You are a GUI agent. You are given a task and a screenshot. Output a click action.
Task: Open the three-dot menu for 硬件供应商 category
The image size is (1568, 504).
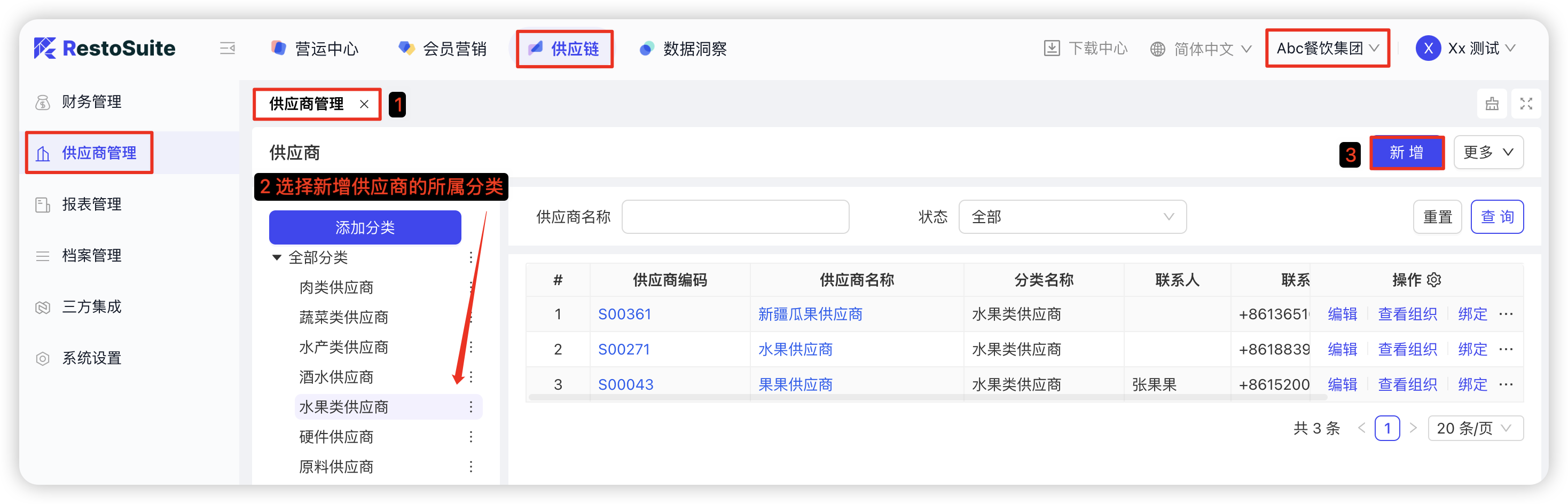coord(471,437)
